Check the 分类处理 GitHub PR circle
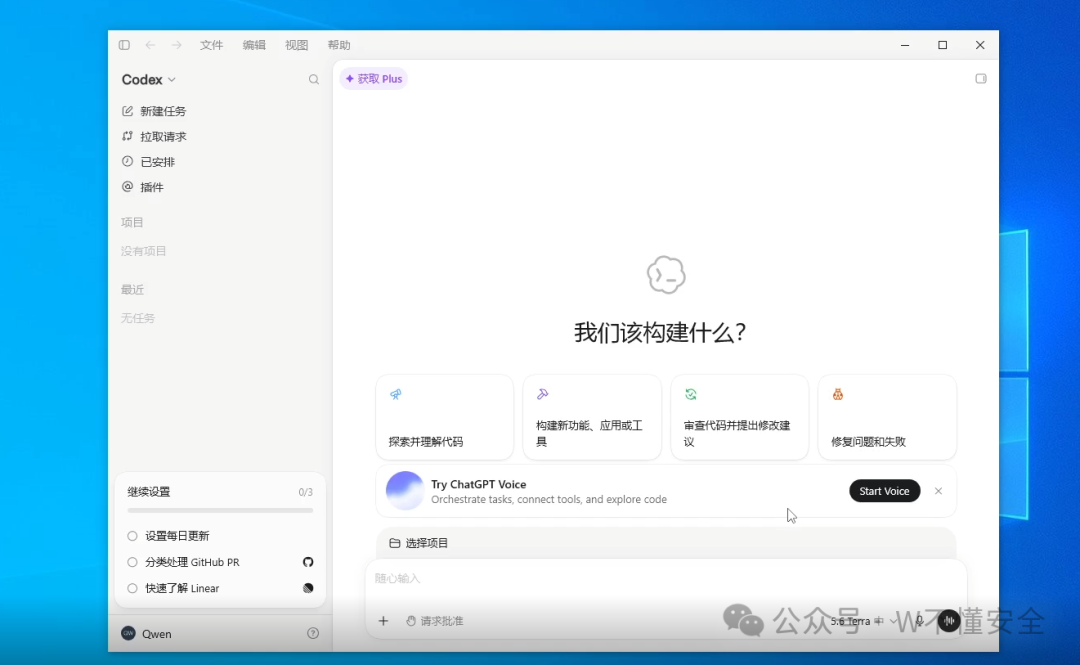 (x=132, y=562)
